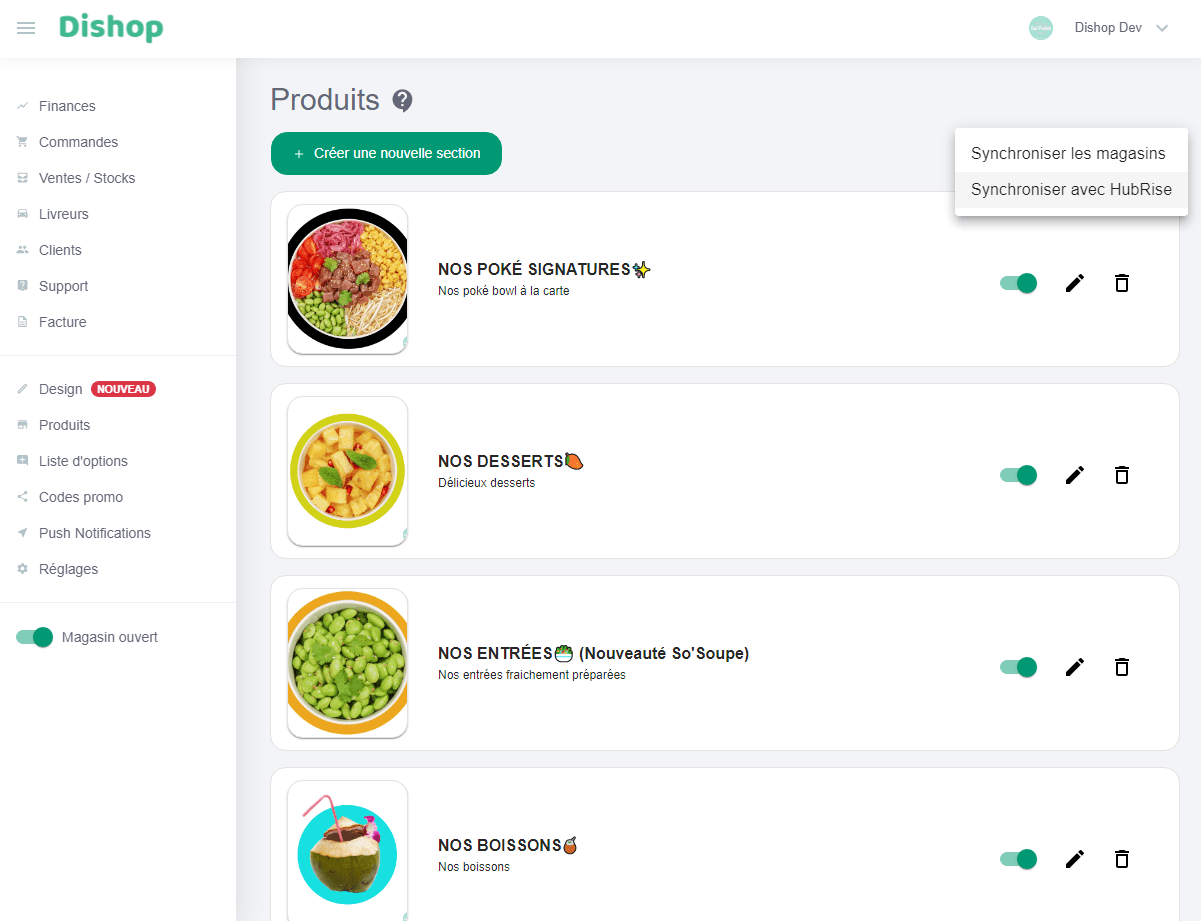Choose Synchroniser avec HubRise option
Viewport: 1201px width, 921px height.
coord(1071,189)
